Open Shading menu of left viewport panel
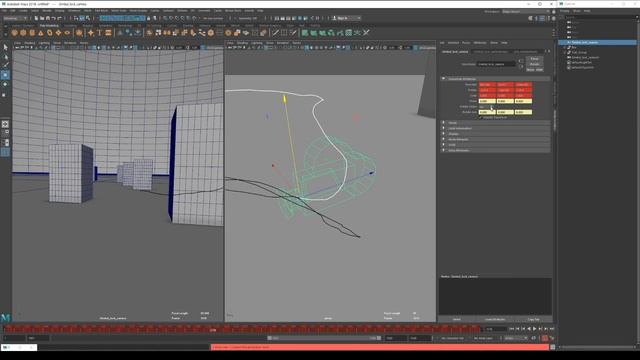Image resolution: width=640 pixels, height=360 pixels. pos(30,42)
